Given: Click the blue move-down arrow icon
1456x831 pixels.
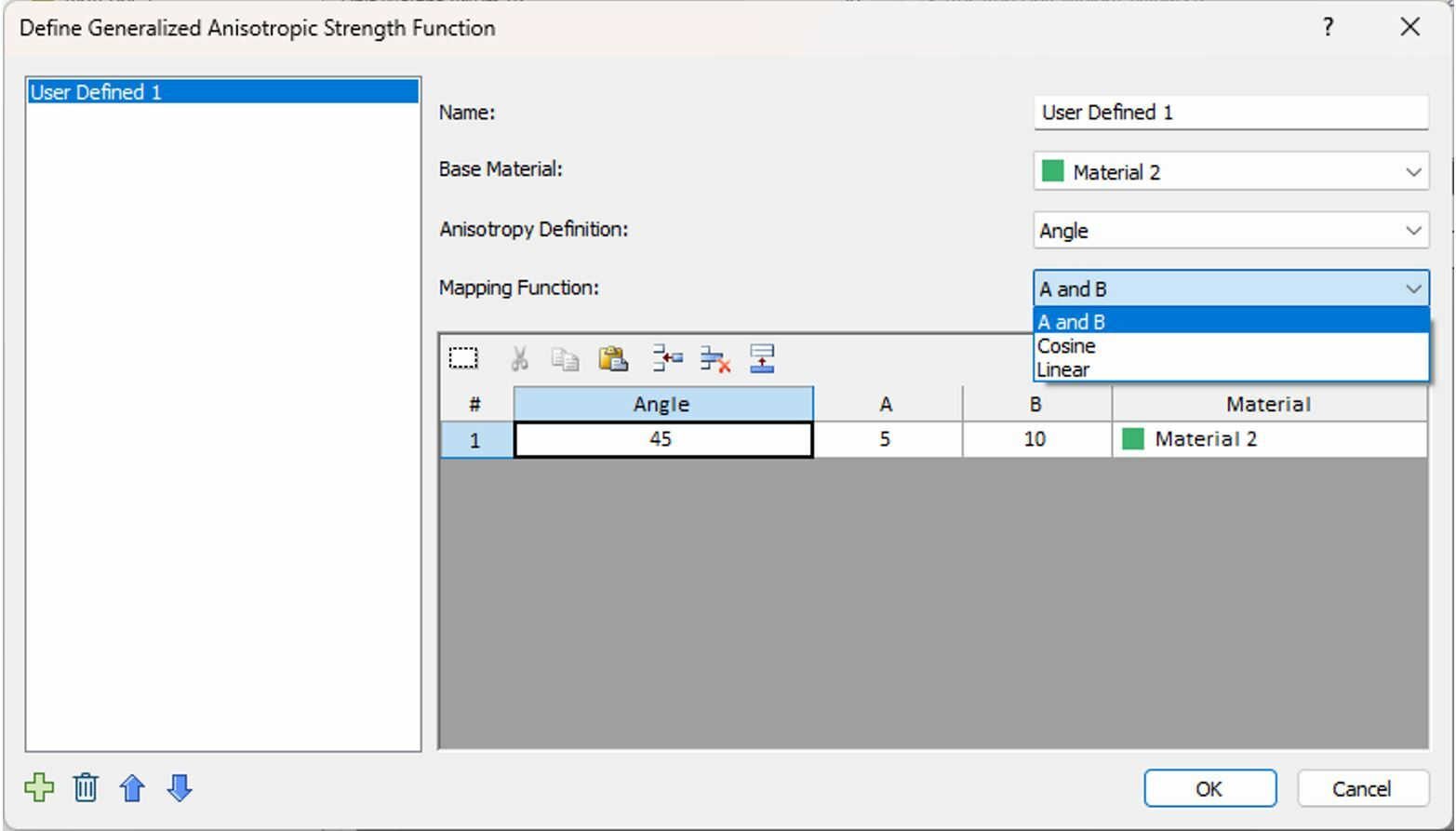Looking at the screenshot, I should tap(179, 787).
